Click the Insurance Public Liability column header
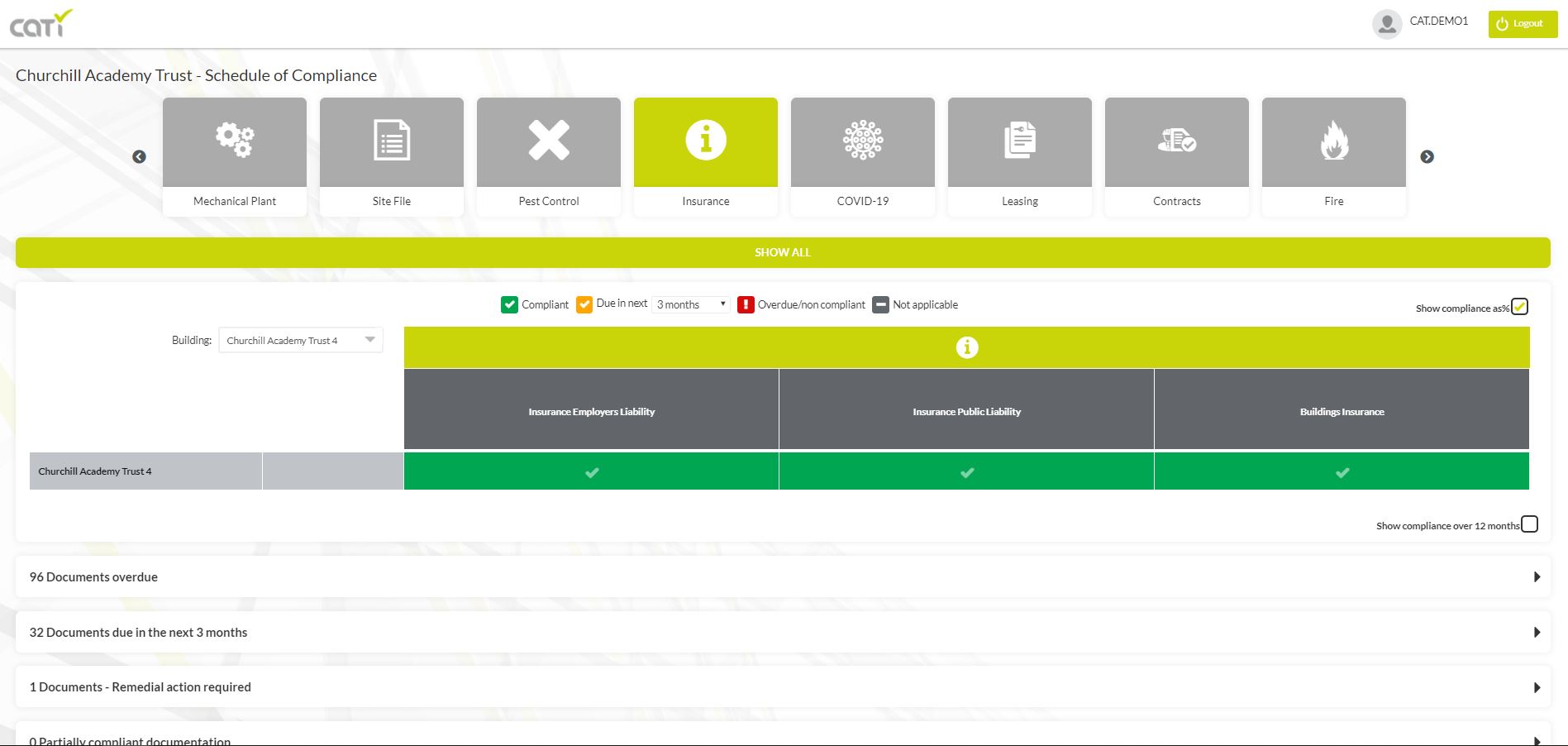The image size is (1568, 746). (x=967, y=411)
